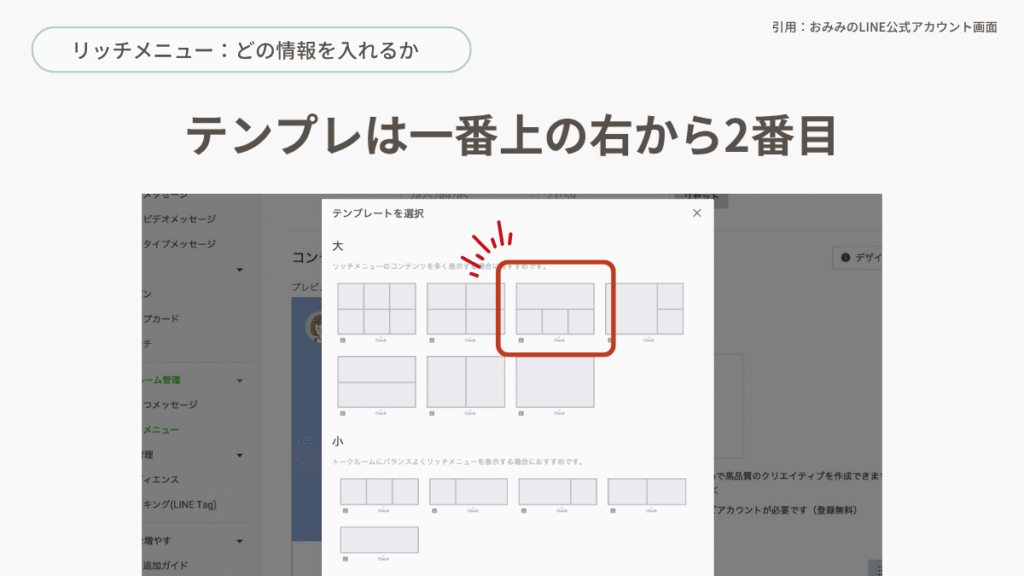Select large template with two right panels
The image size is (1024, 576).
tap(644, 308)
